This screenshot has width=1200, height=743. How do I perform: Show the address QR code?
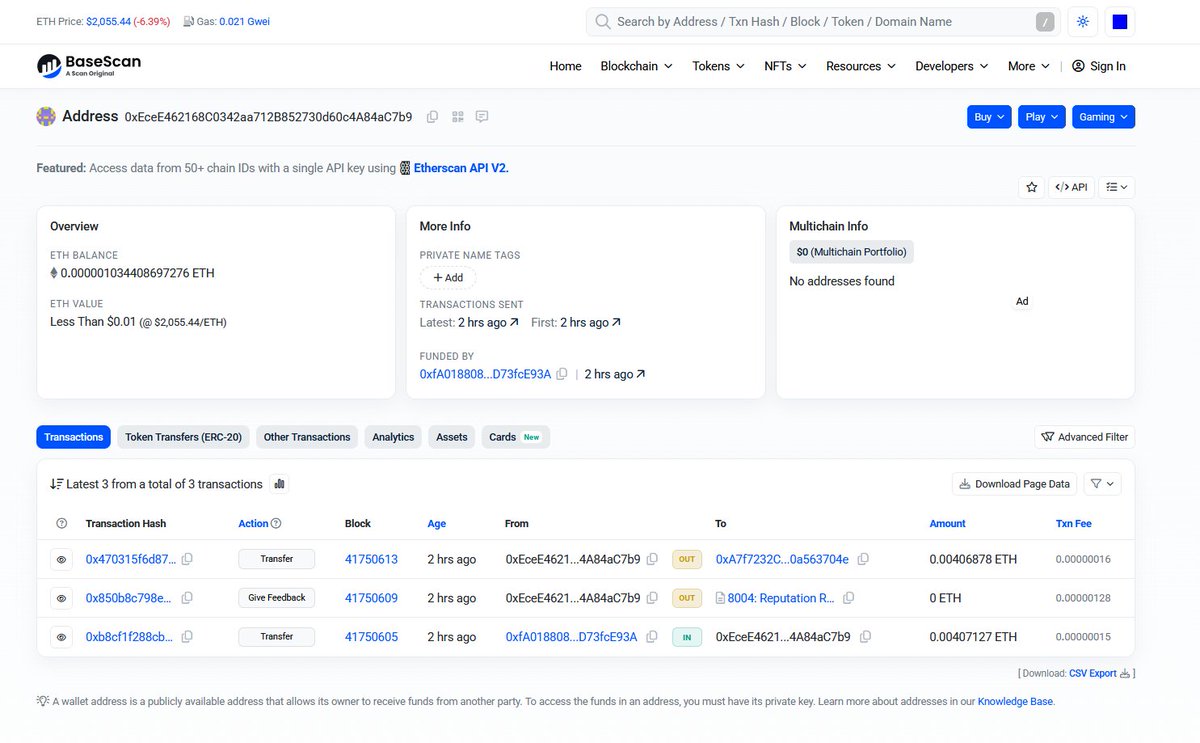click(x=458, y=117)
